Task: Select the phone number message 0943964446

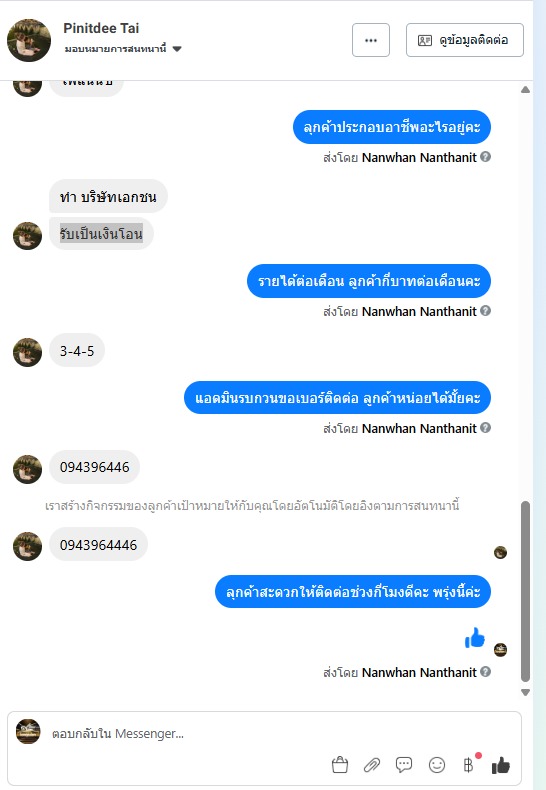Action: pyautogui.click(x=98, y=545)
